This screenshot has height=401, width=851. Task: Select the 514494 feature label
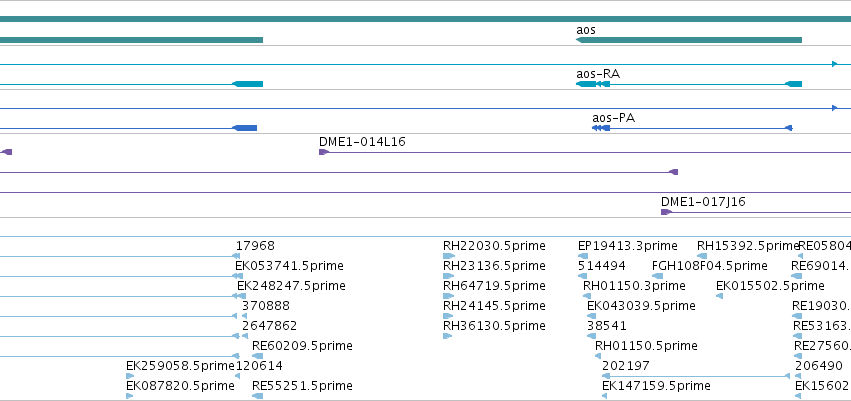(602, 266)
